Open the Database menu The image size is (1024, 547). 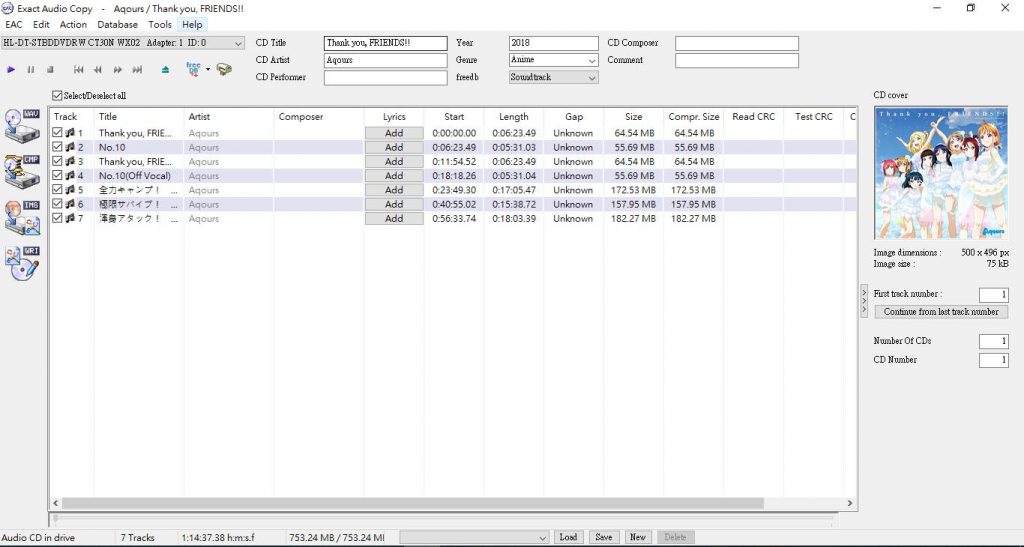118,25
